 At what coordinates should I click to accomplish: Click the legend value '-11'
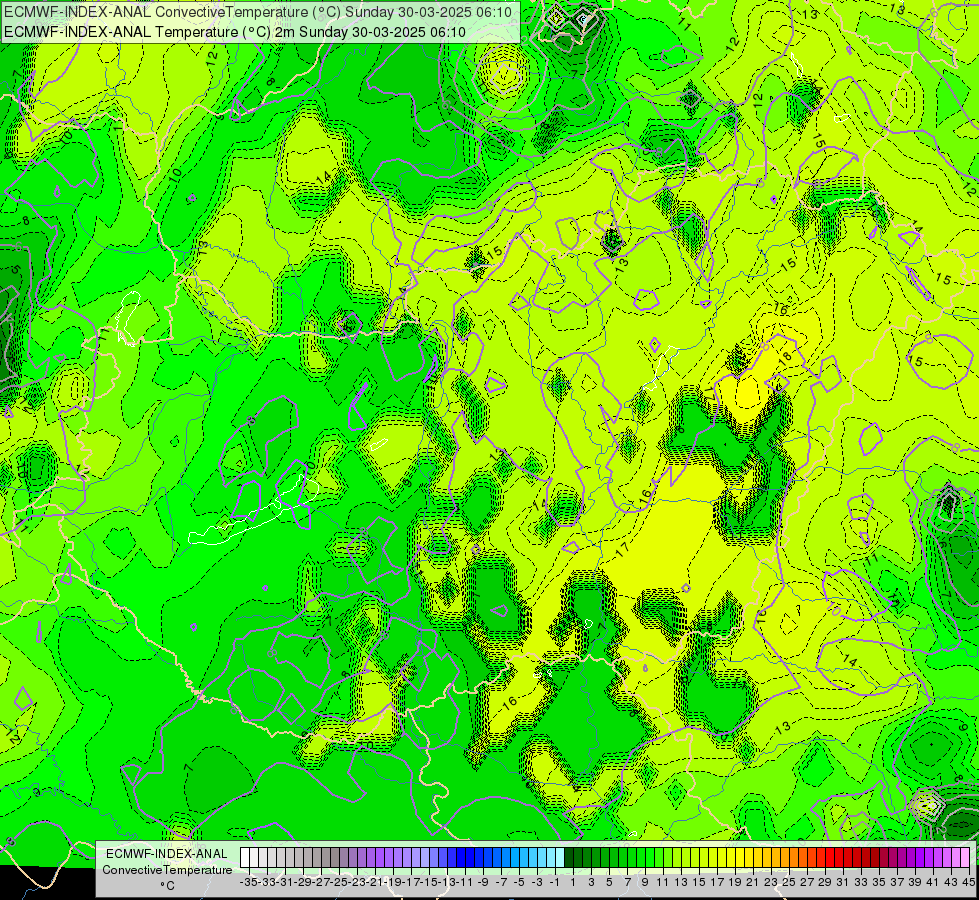465,883
